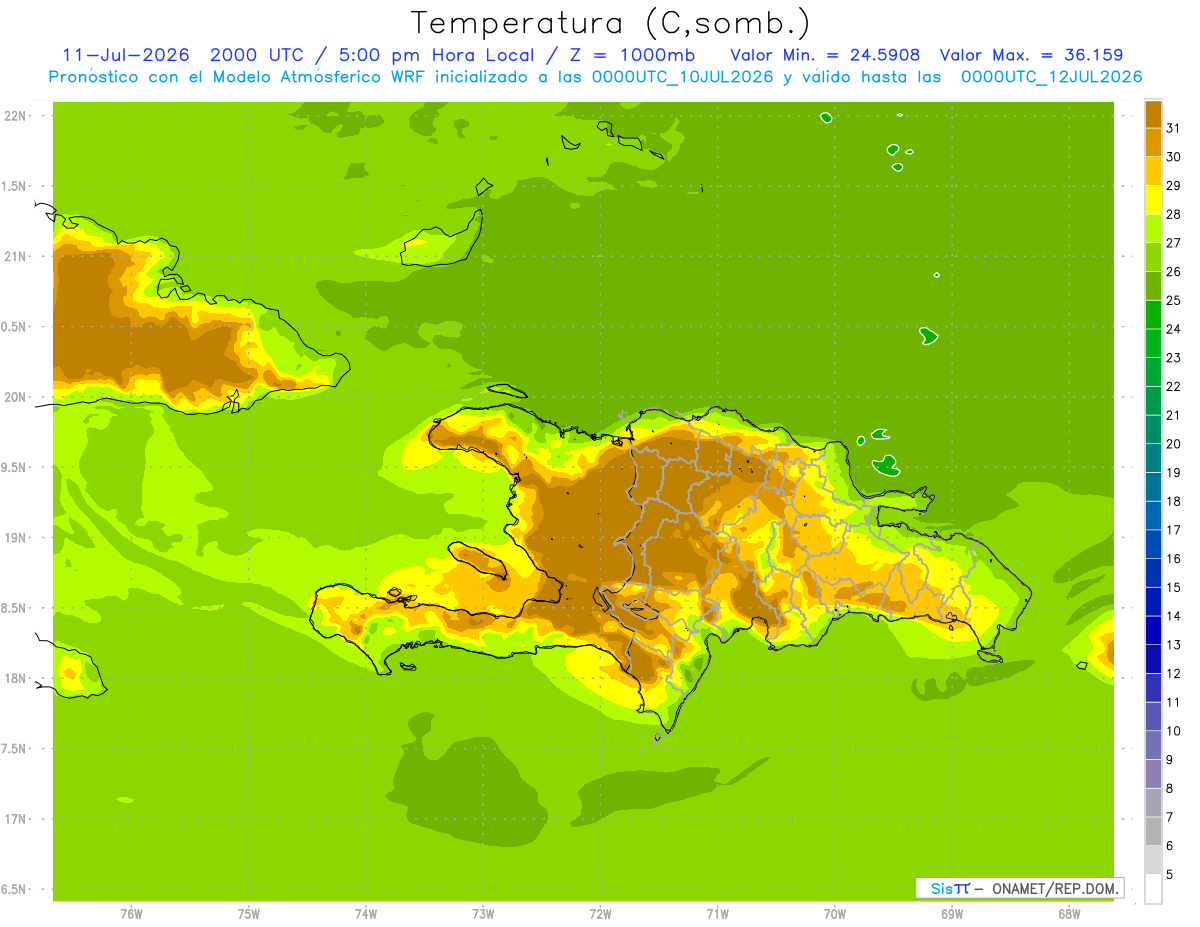Screen dimensions: 1200x927
Task: Click legend value "5" on the color bar
Action: [1171, 874]
